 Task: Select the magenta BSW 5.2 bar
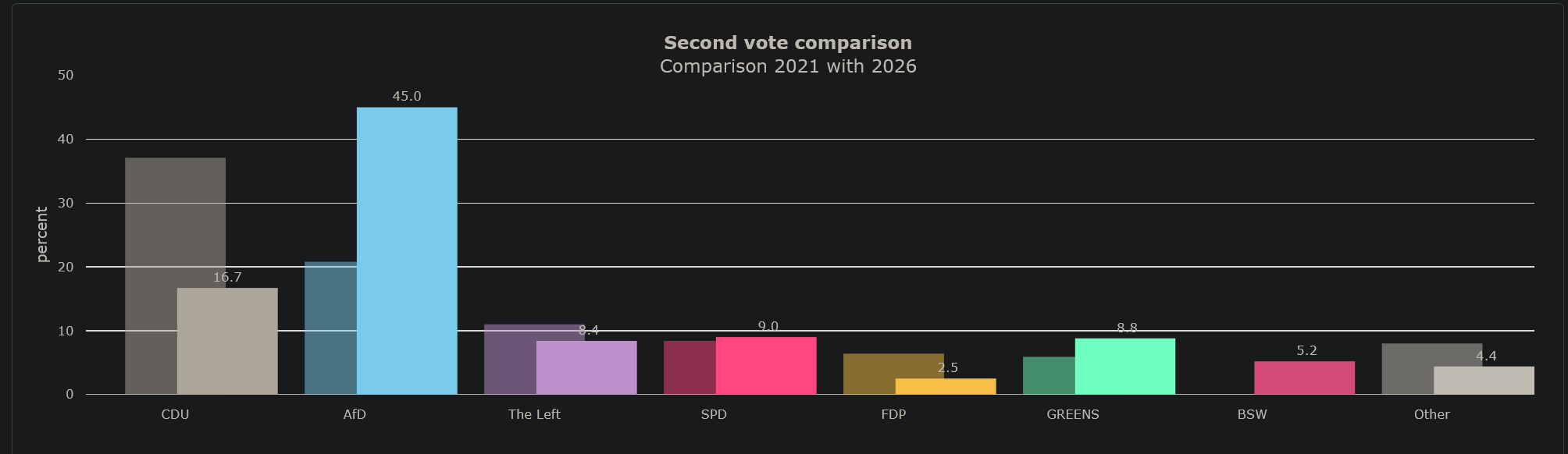[1305, 378]
